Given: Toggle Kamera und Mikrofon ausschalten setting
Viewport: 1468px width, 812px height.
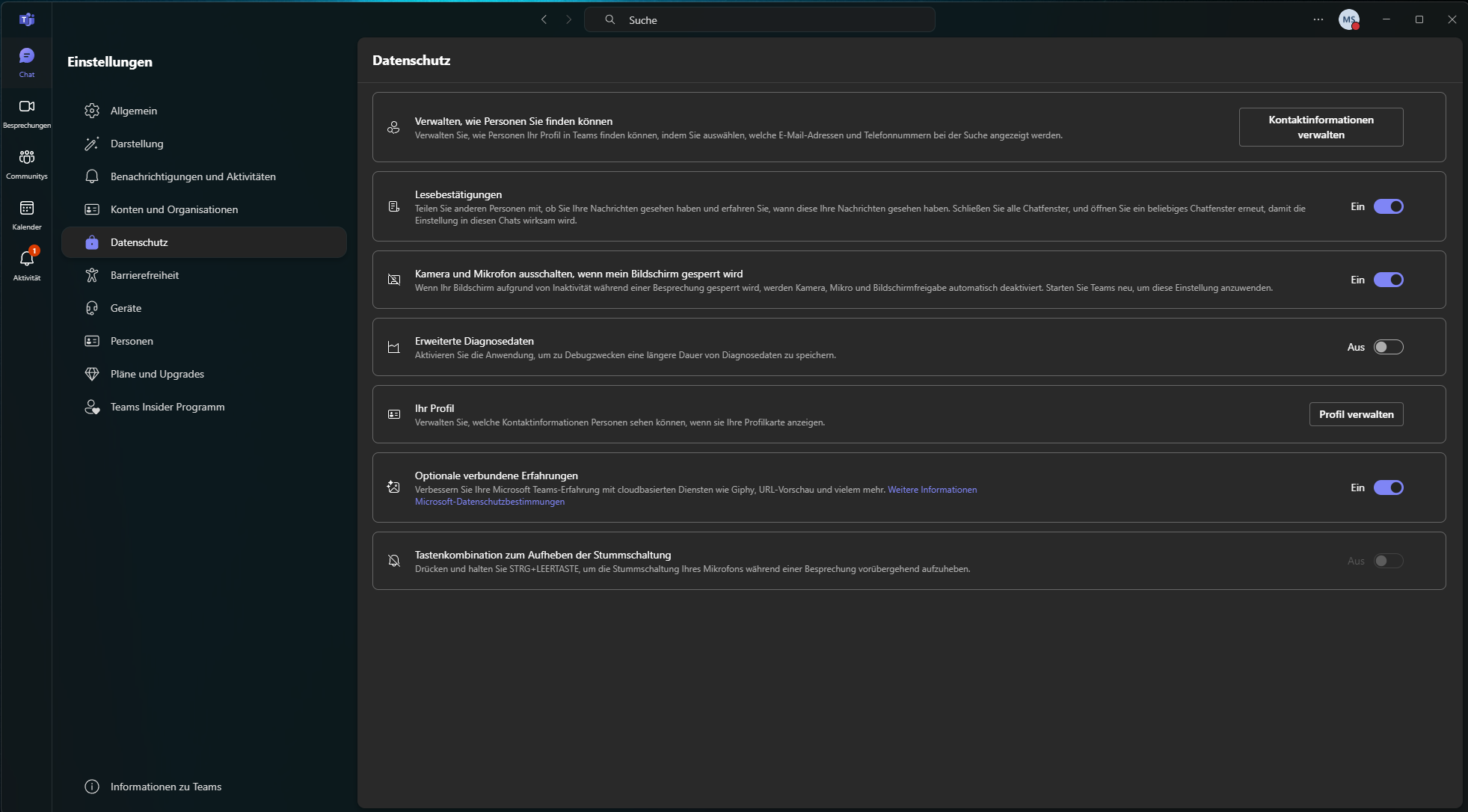Looking at the screenshot, I should pyautogui.click(x=1387, y=280).
